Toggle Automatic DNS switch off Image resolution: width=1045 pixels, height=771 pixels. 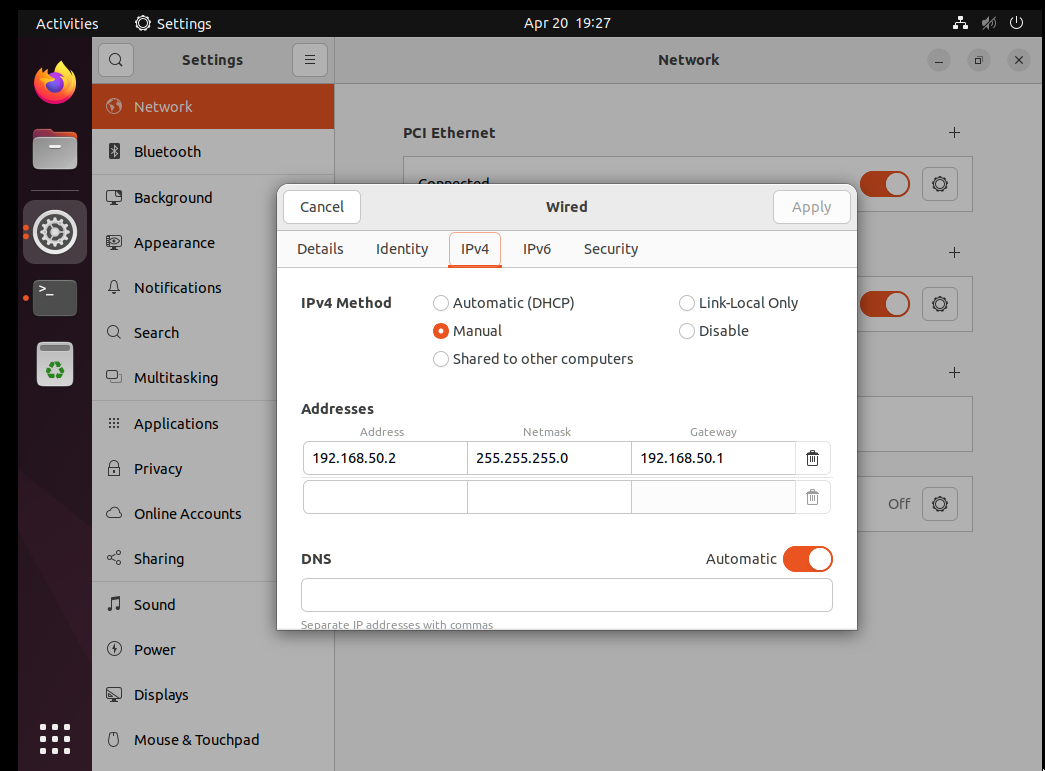click(807, 559)
